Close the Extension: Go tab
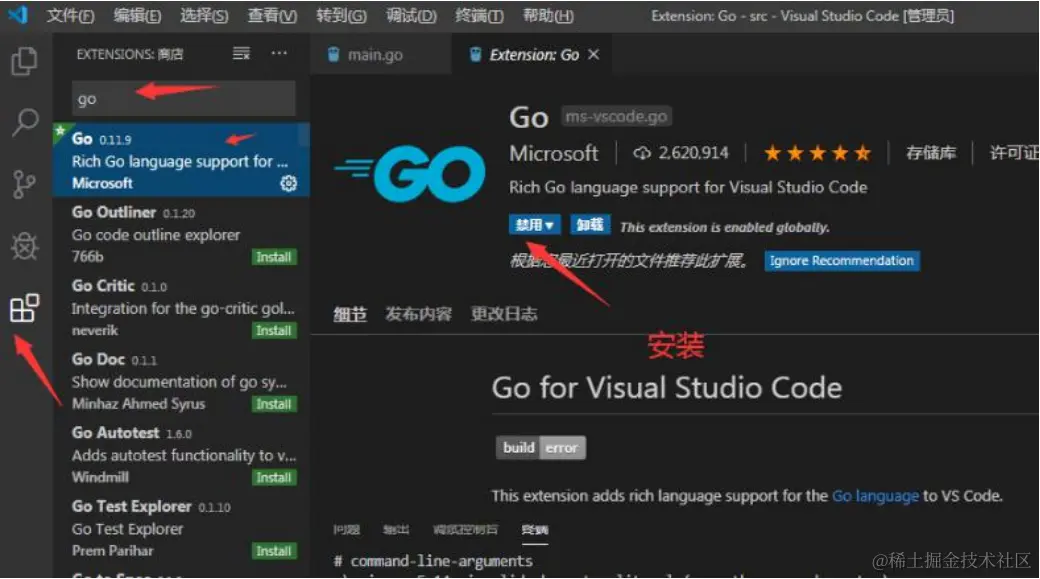The width and height of the screenshot is (1040, 579). pyautogui.click(x=594, y=54)
